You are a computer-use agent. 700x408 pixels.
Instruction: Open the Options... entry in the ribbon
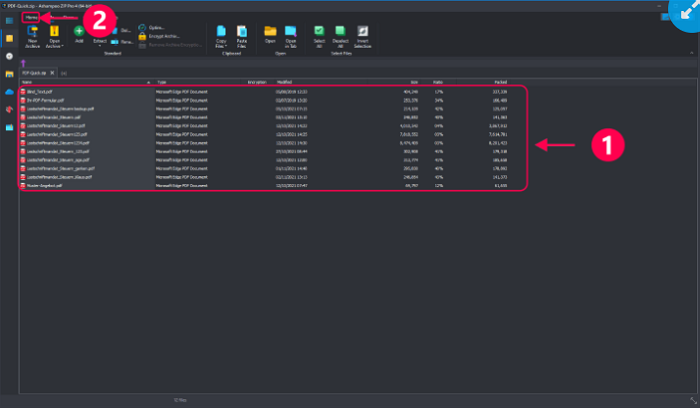point(151,28)
